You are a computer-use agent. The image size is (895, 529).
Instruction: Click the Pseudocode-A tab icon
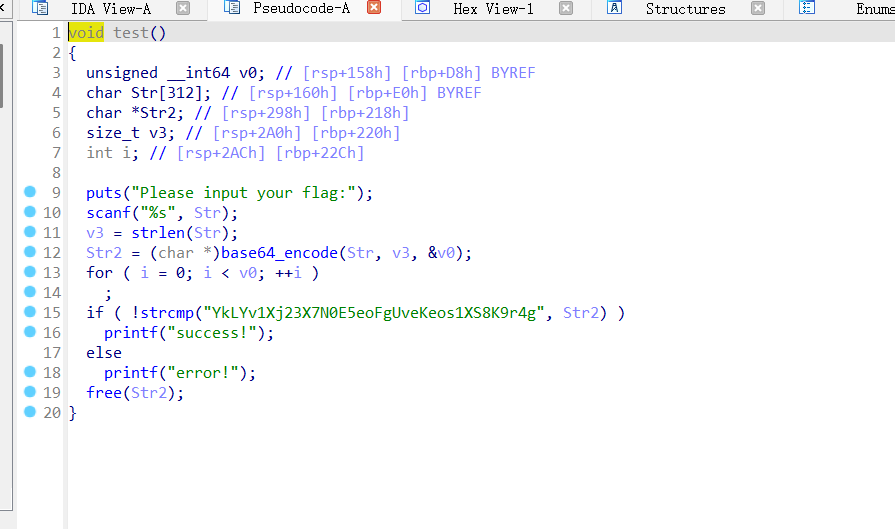click(x=232, y=7)
